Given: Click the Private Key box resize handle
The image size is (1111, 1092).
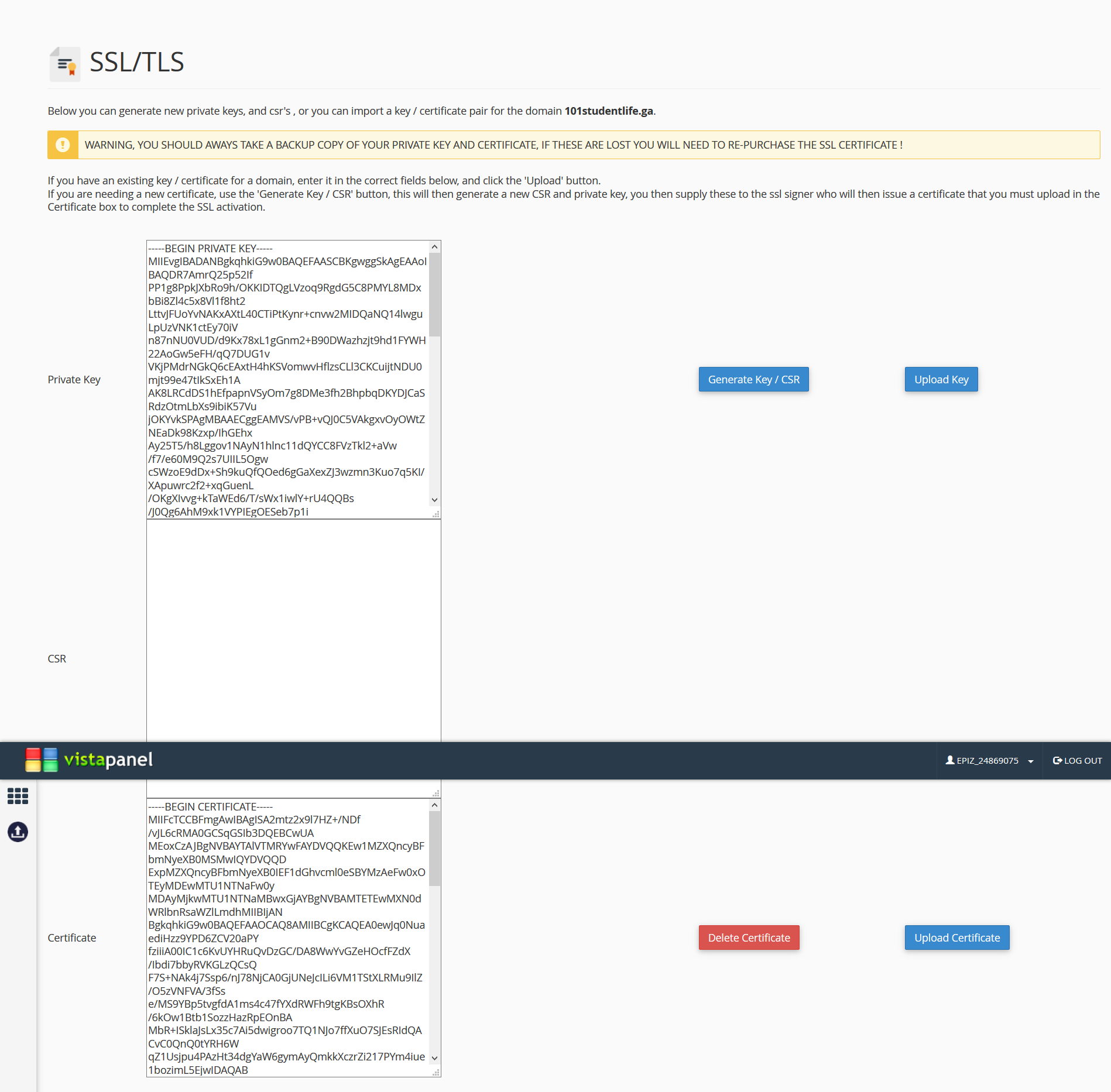Looking at the screenshot, I should pyautogui.click(x=436, y=514).
